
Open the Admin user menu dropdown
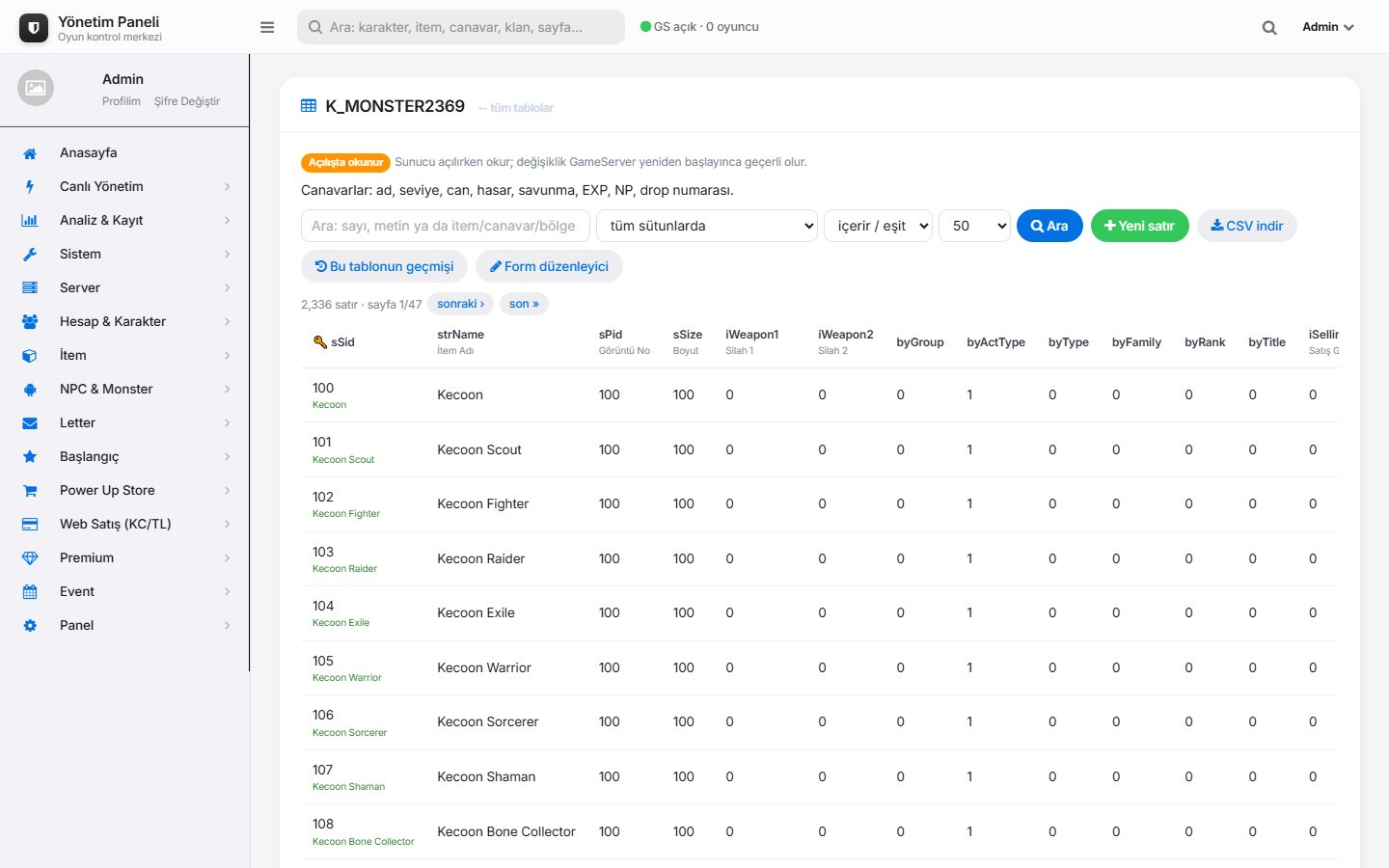click(1327, 27)
